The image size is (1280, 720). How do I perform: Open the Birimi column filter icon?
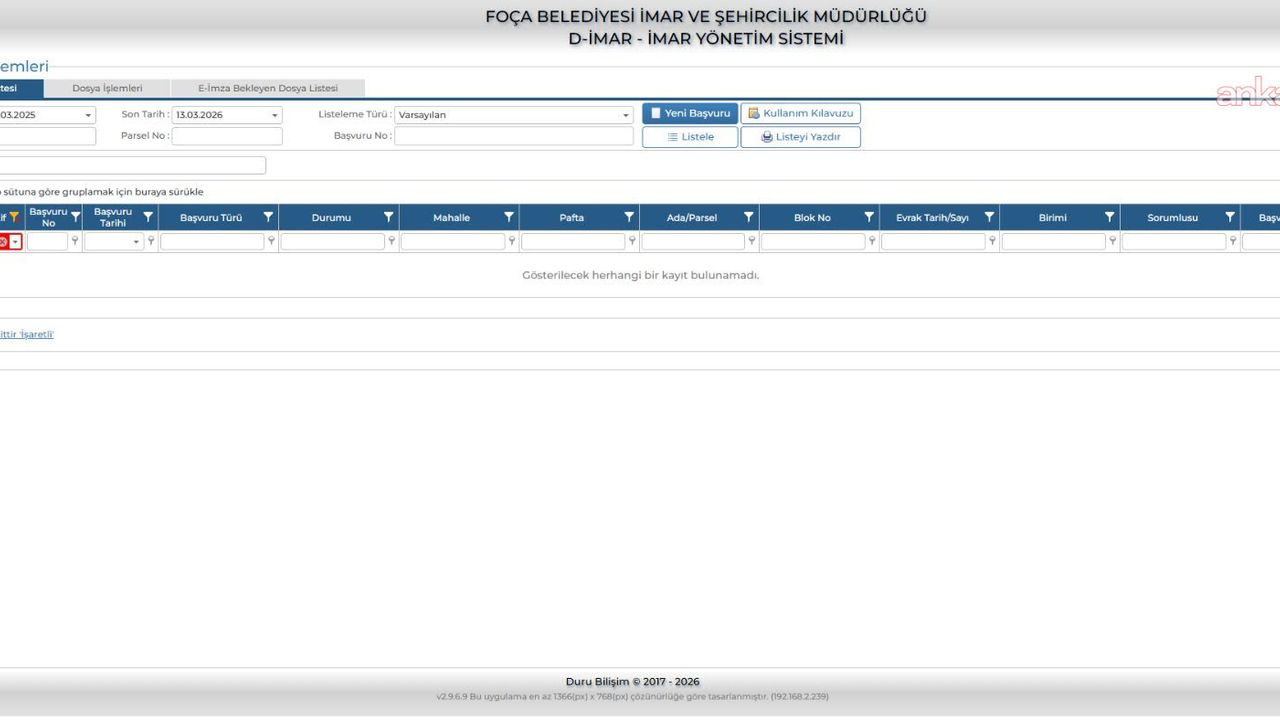[1109, 217]
